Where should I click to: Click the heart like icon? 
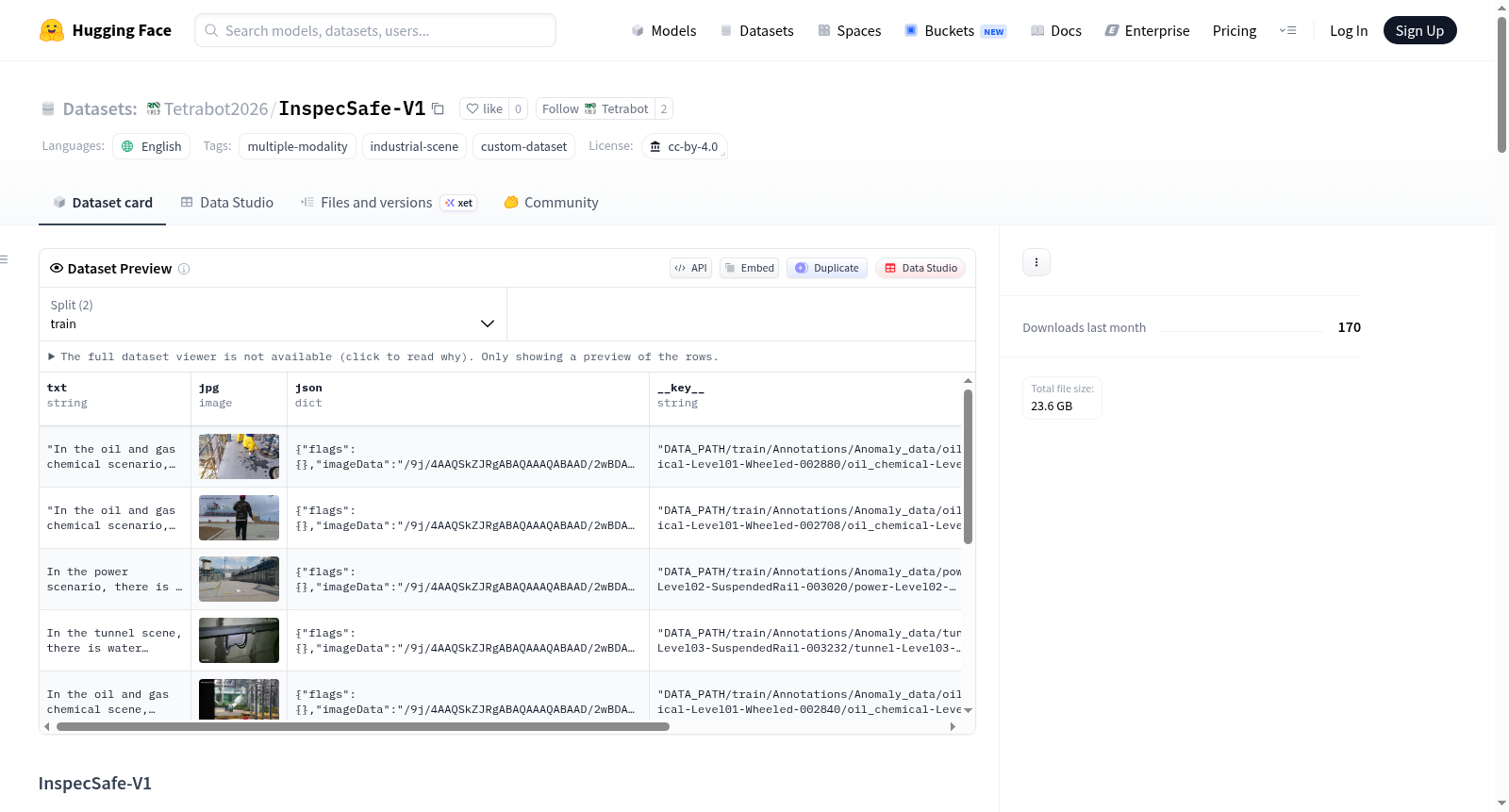click(x=473, y=108)
